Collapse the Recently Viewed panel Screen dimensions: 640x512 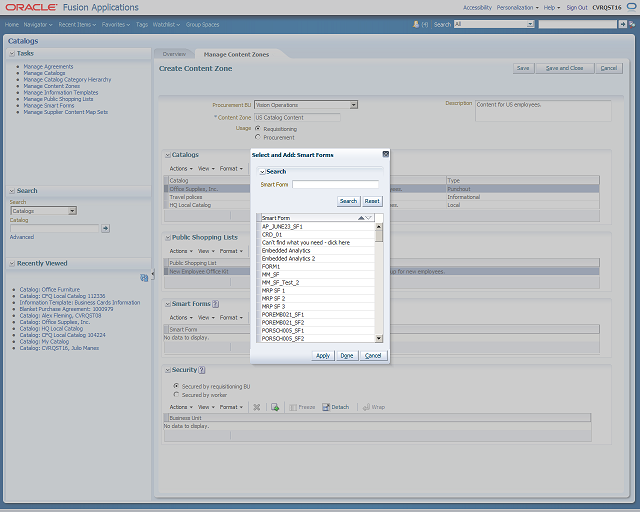12,263
